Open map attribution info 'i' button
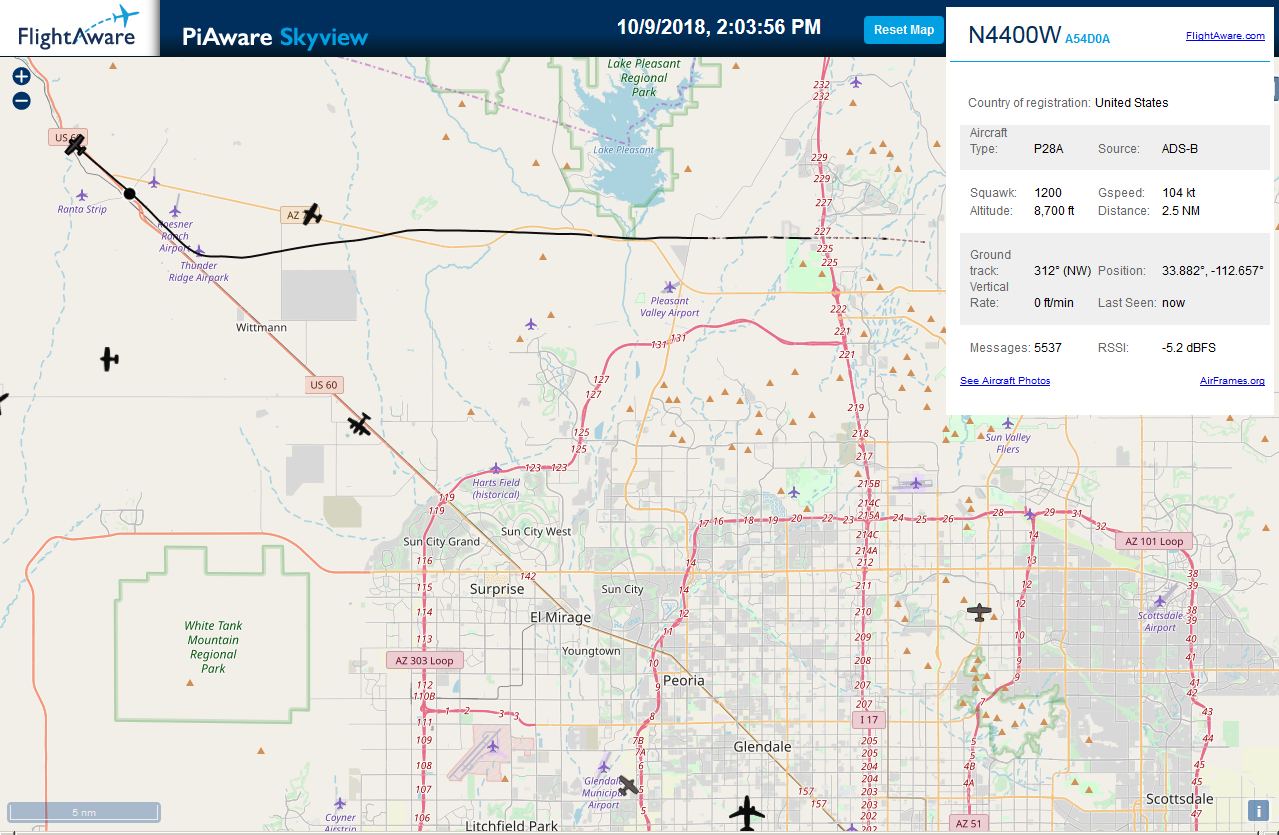 (x=1257, y=811)
